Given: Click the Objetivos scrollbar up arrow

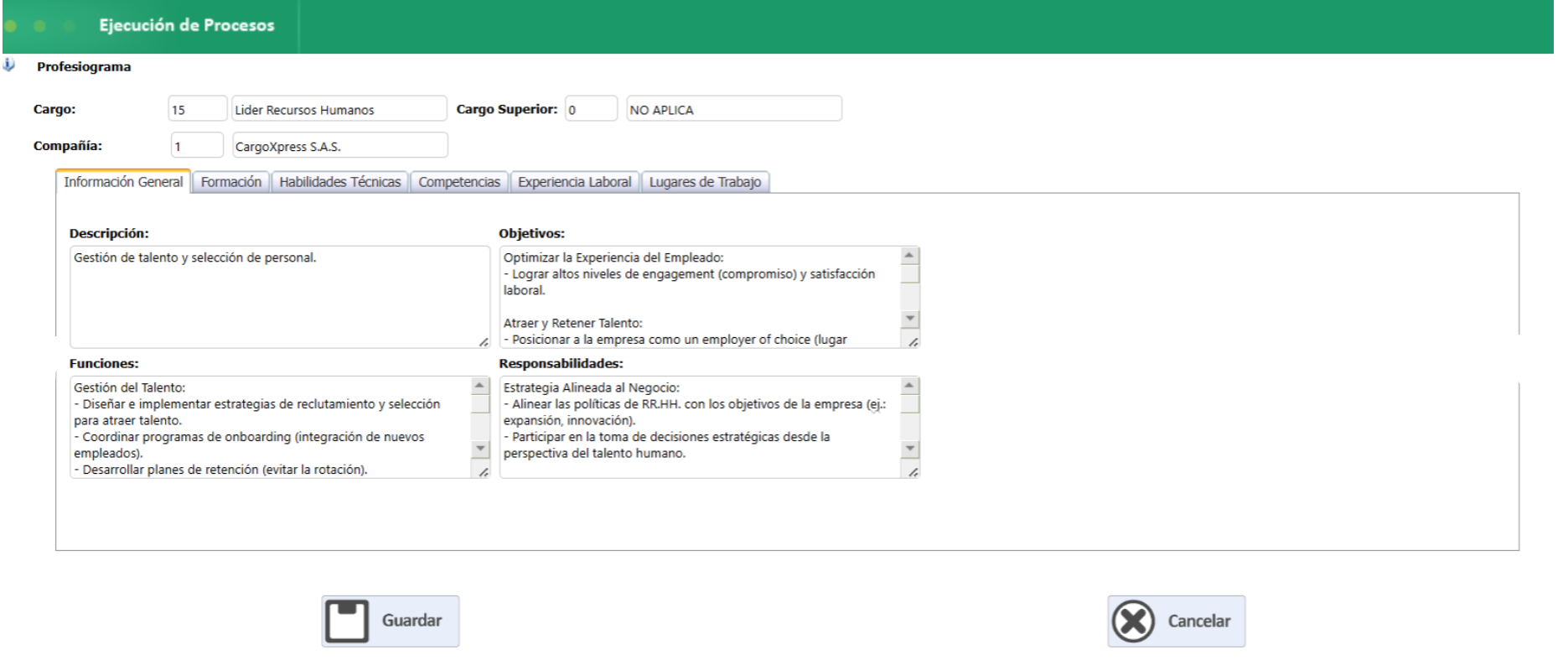Looking at the screenshot, I should point(909,256).
